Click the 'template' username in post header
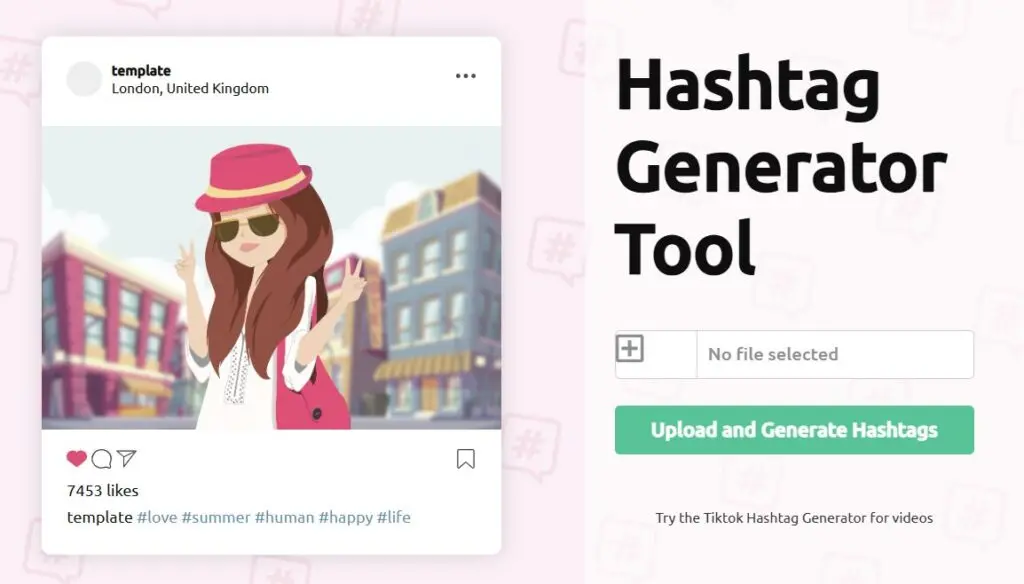 (x=141, y=70)
